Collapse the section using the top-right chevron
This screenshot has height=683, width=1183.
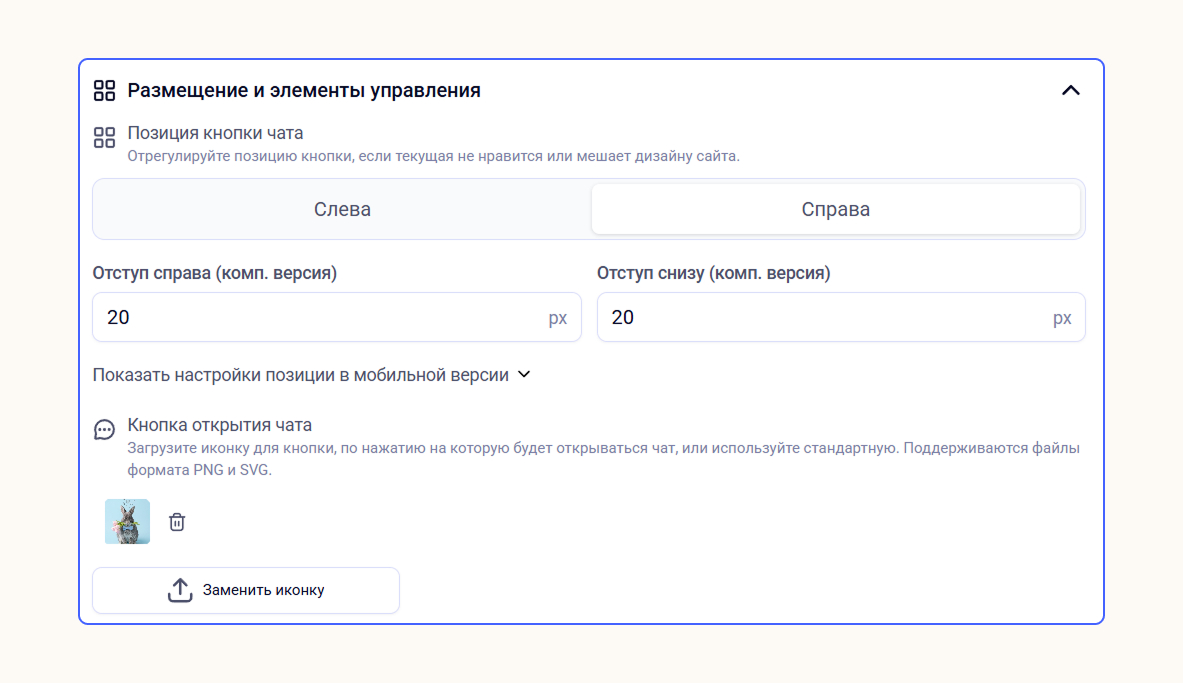pos(1070,91)
